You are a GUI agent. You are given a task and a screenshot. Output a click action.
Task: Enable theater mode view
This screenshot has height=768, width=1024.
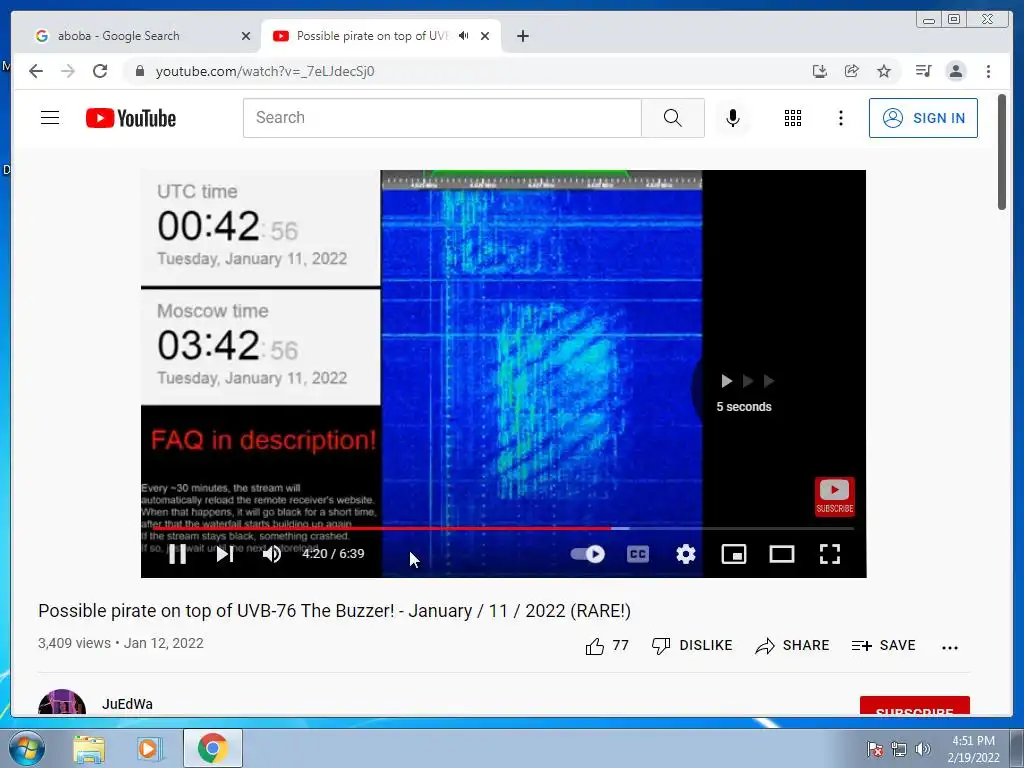782,554
